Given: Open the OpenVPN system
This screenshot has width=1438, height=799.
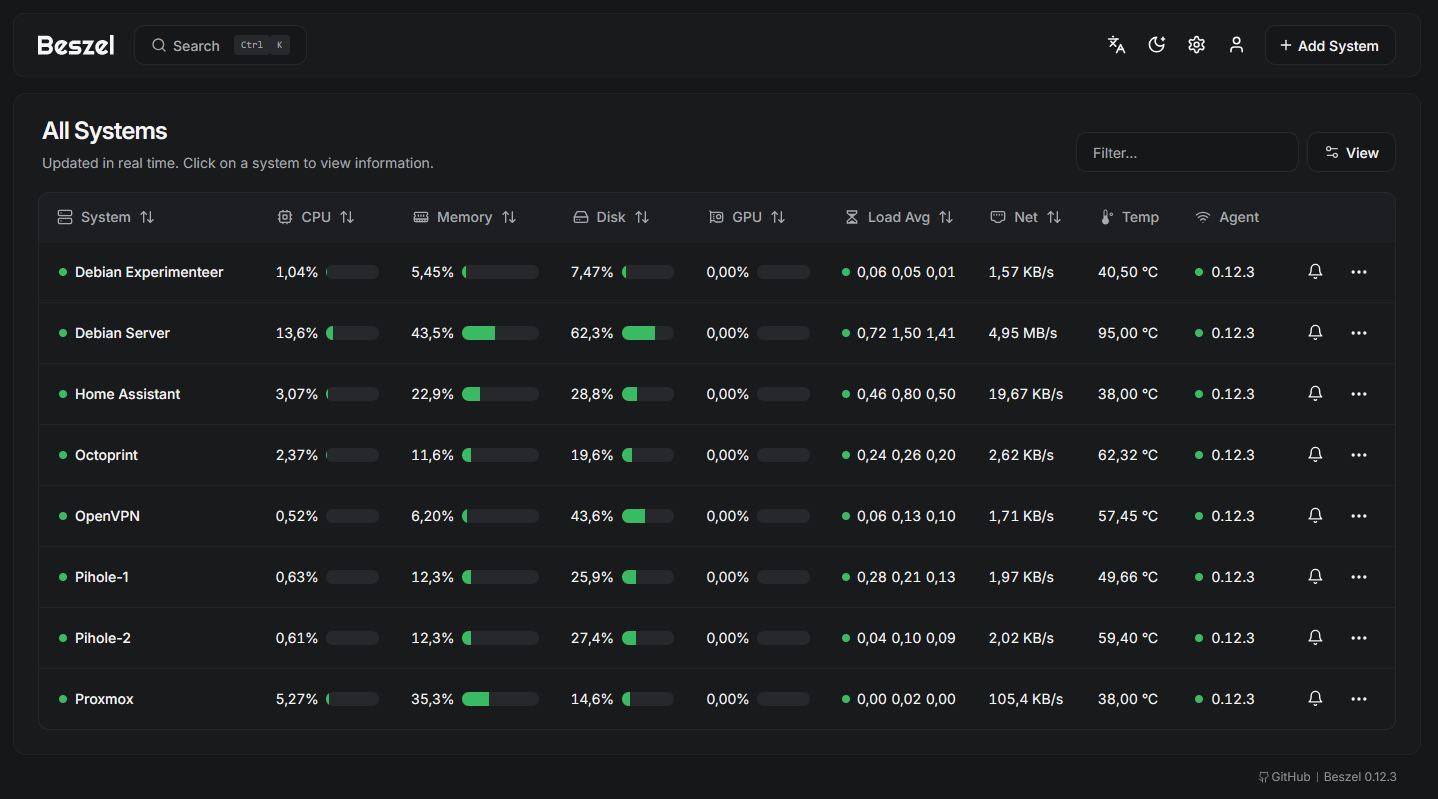Looking at the screenshot, I should point(107,516).
